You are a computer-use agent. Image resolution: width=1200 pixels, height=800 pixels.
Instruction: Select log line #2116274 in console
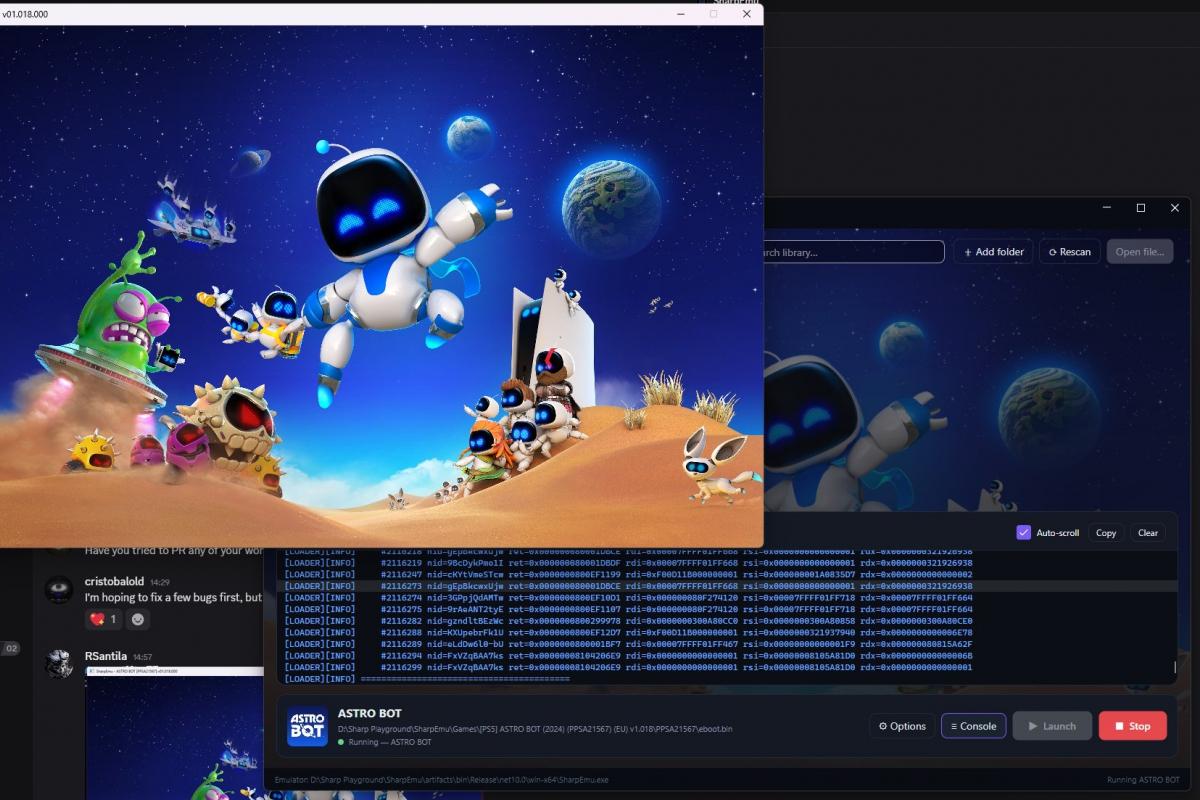[x=728, y=597]
